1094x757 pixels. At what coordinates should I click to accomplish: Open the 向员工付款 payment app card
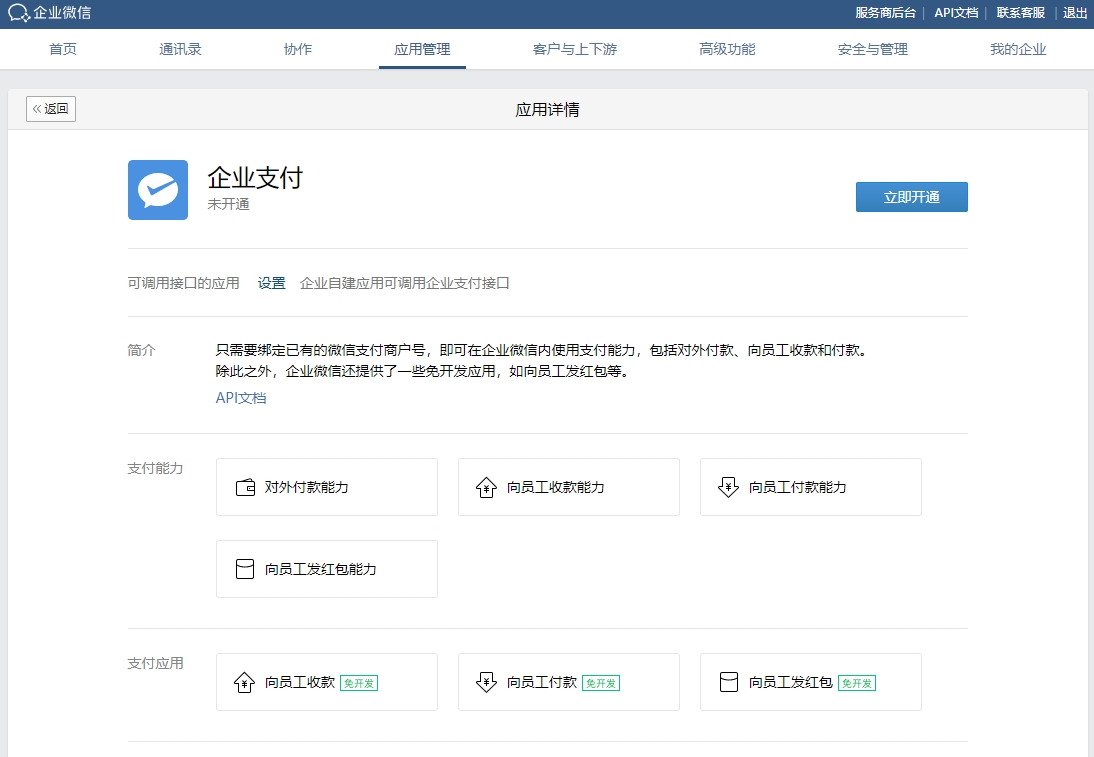pos(569,682)
